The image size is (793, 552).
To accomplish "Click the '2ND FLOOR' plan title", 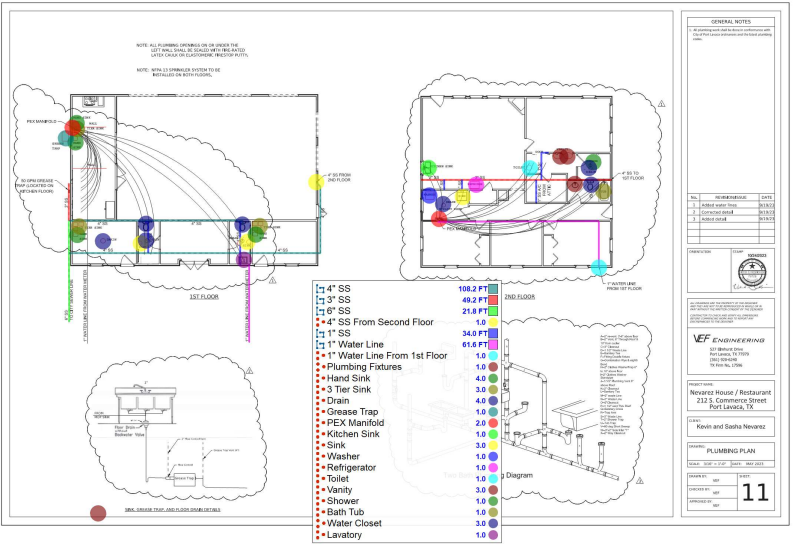I will tap(519, 296).
